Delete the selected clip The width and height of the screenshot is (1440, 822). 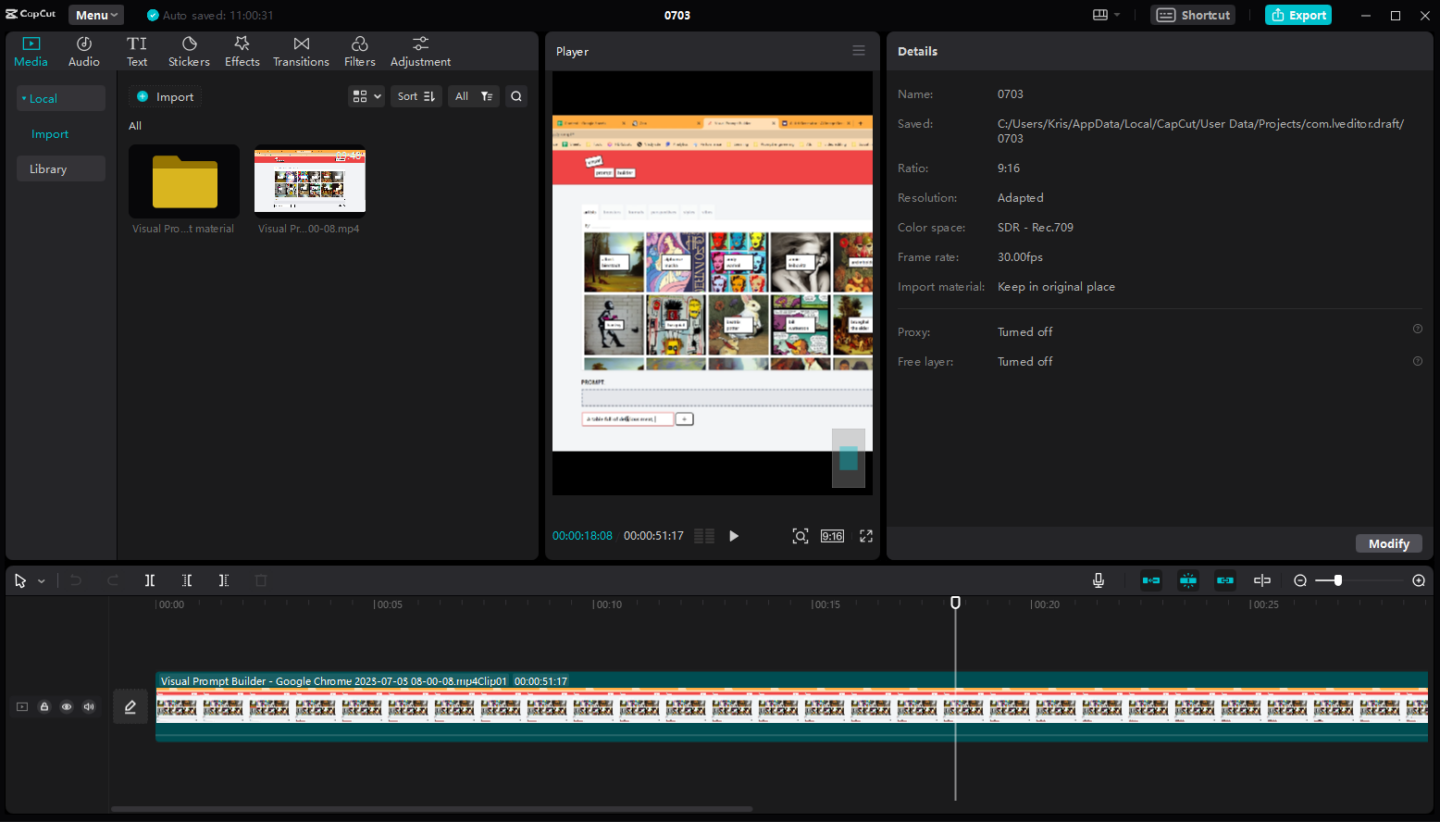click(x=261, y=580)
